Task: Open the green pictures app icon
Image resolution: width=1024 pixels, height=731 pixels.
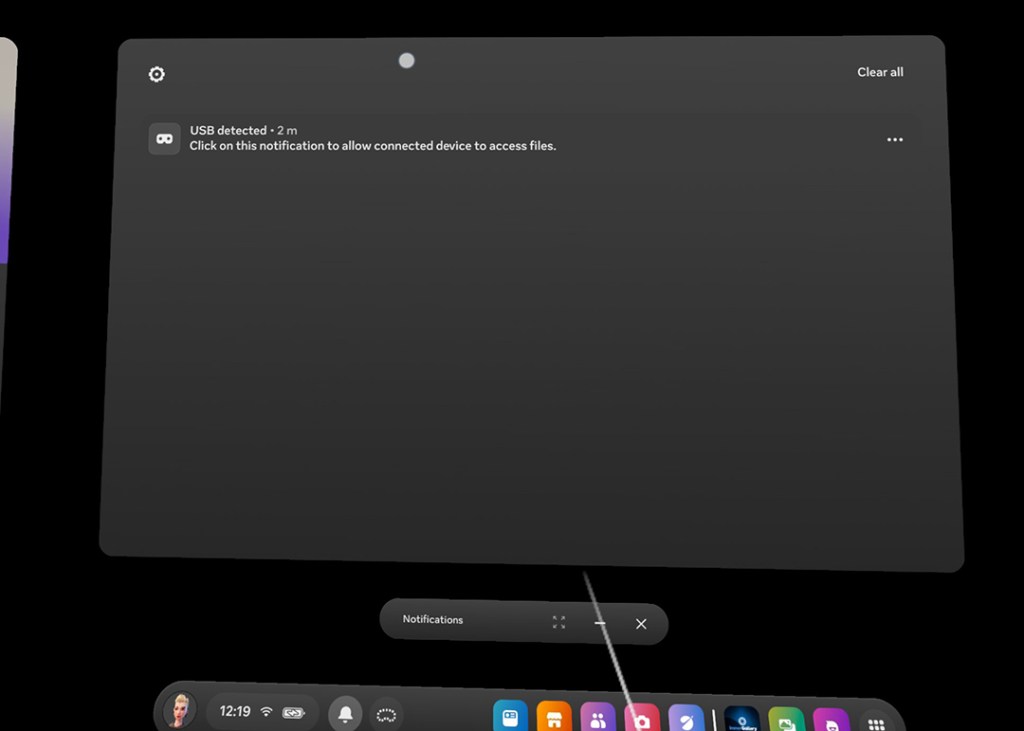Action: tap(786, 722)
